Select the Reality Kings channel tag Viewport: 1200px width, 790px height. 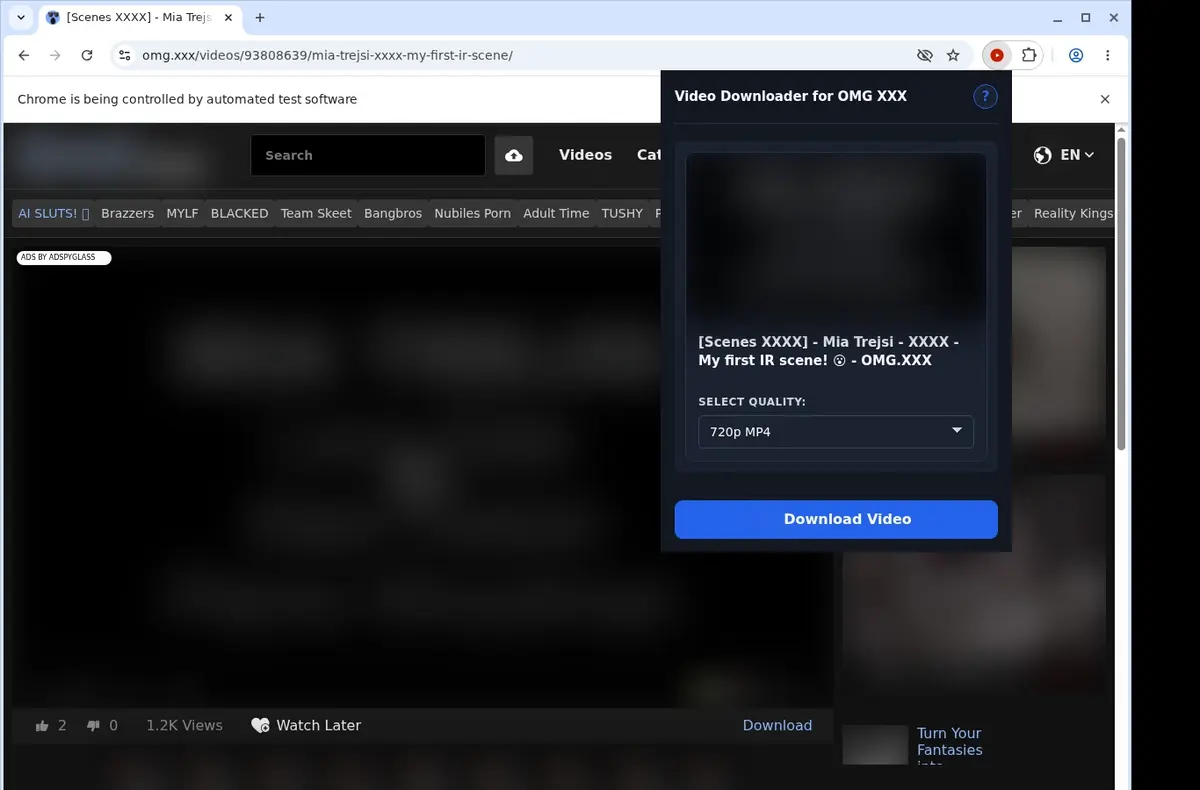pos(1072,213)
